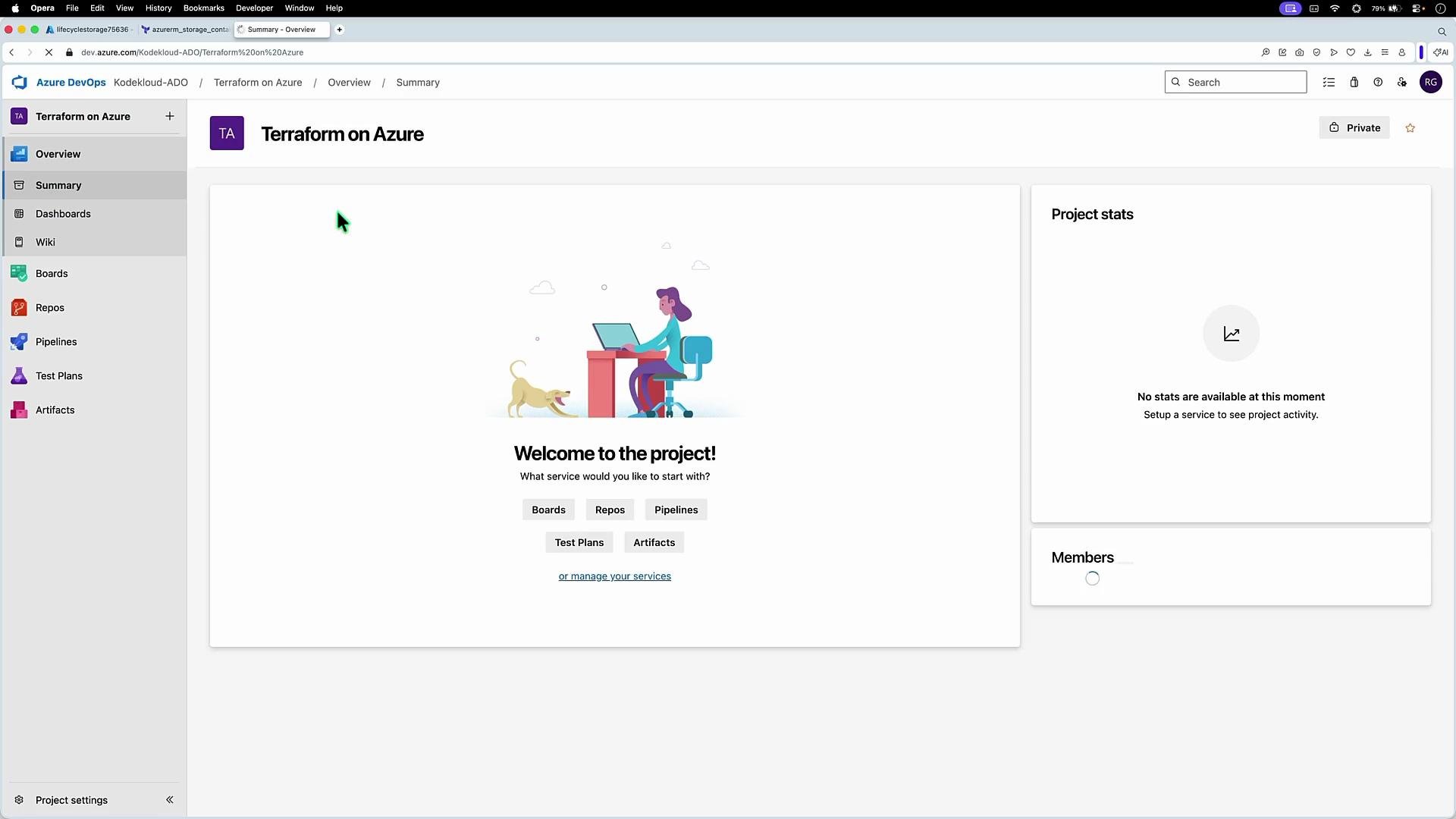Open the Pipelines hub in sidebar
1456x819 pixels.
pyautogui.click(x=95, y=342)
